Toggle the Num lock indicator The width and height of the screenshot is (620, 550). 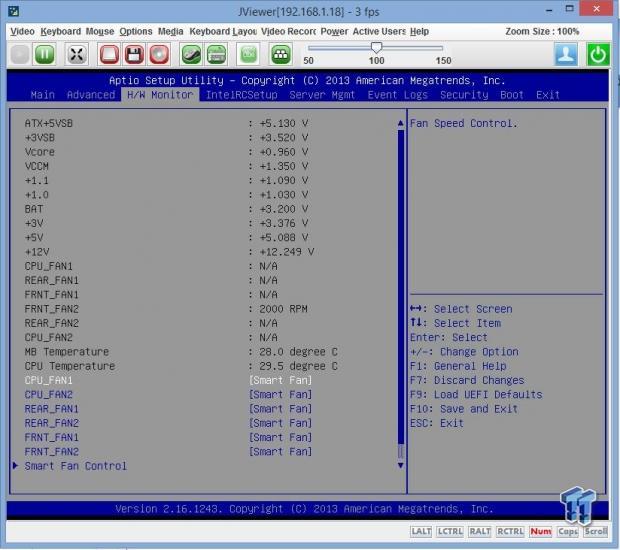coord(541,531)
